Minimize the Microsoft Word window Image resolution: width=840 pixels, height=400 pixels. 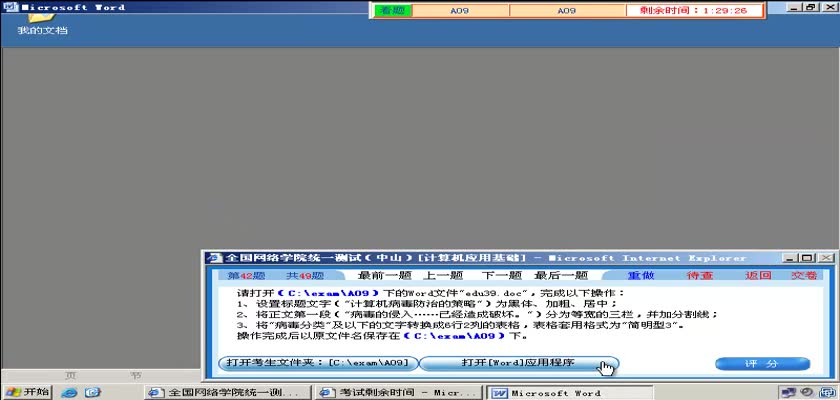point(794,7)
